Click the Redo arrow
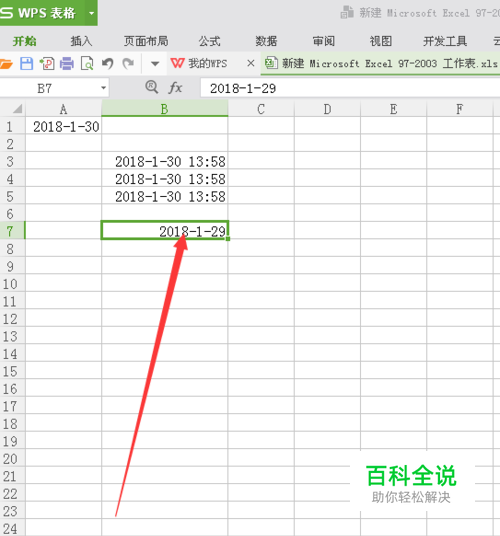This screenshot has width=500, height=536. click(129, 64)
